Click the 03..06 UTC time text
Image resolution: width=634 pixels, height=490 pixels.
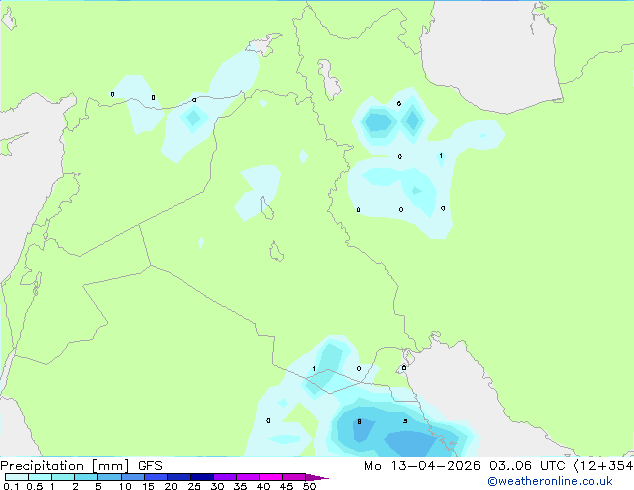526,466
